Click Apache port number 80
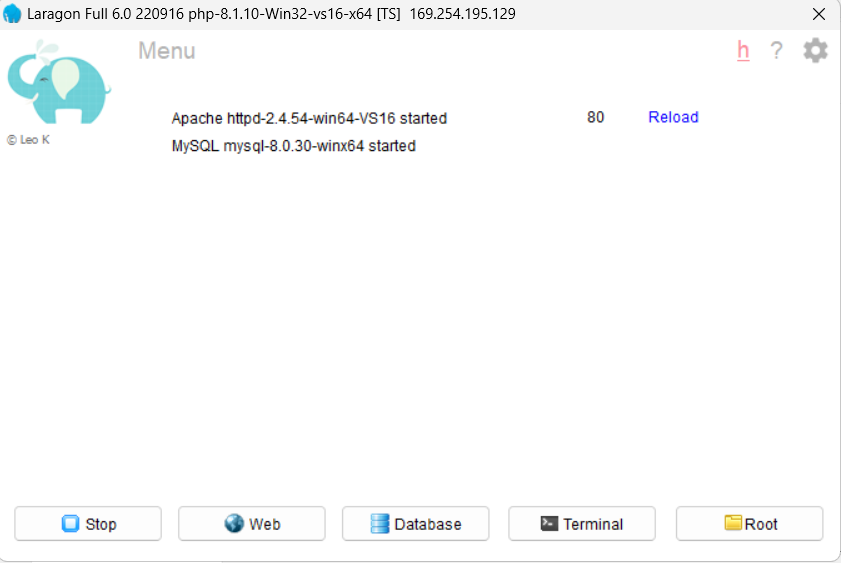The image size is (841, 563). click(595, 117)
